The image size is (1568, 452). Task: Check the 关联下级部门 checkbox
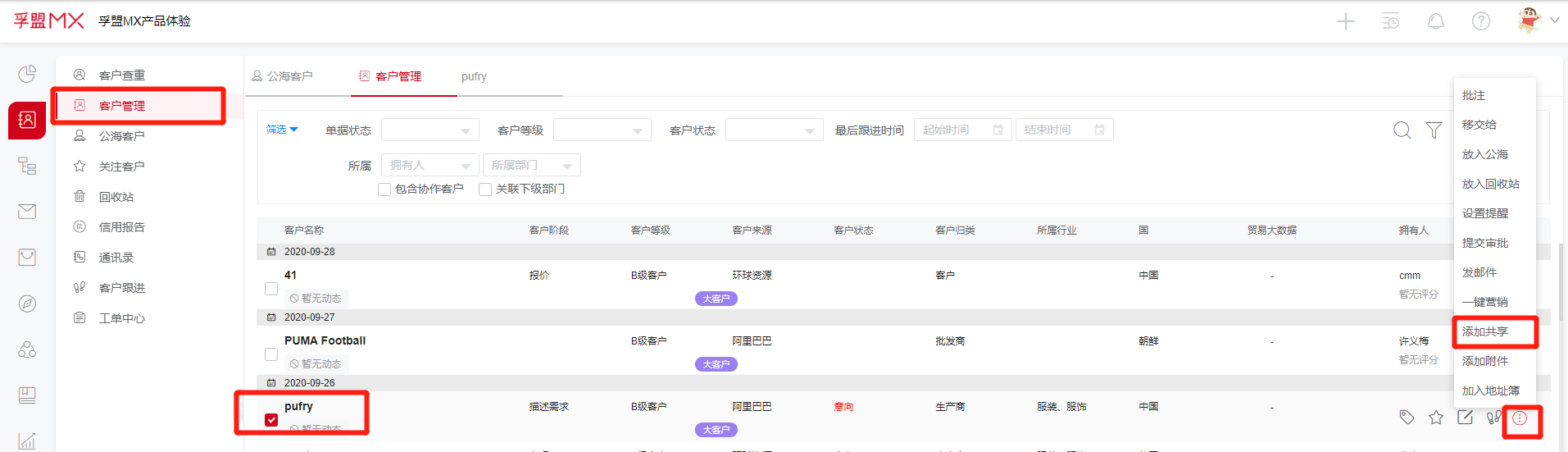point(485,189)
